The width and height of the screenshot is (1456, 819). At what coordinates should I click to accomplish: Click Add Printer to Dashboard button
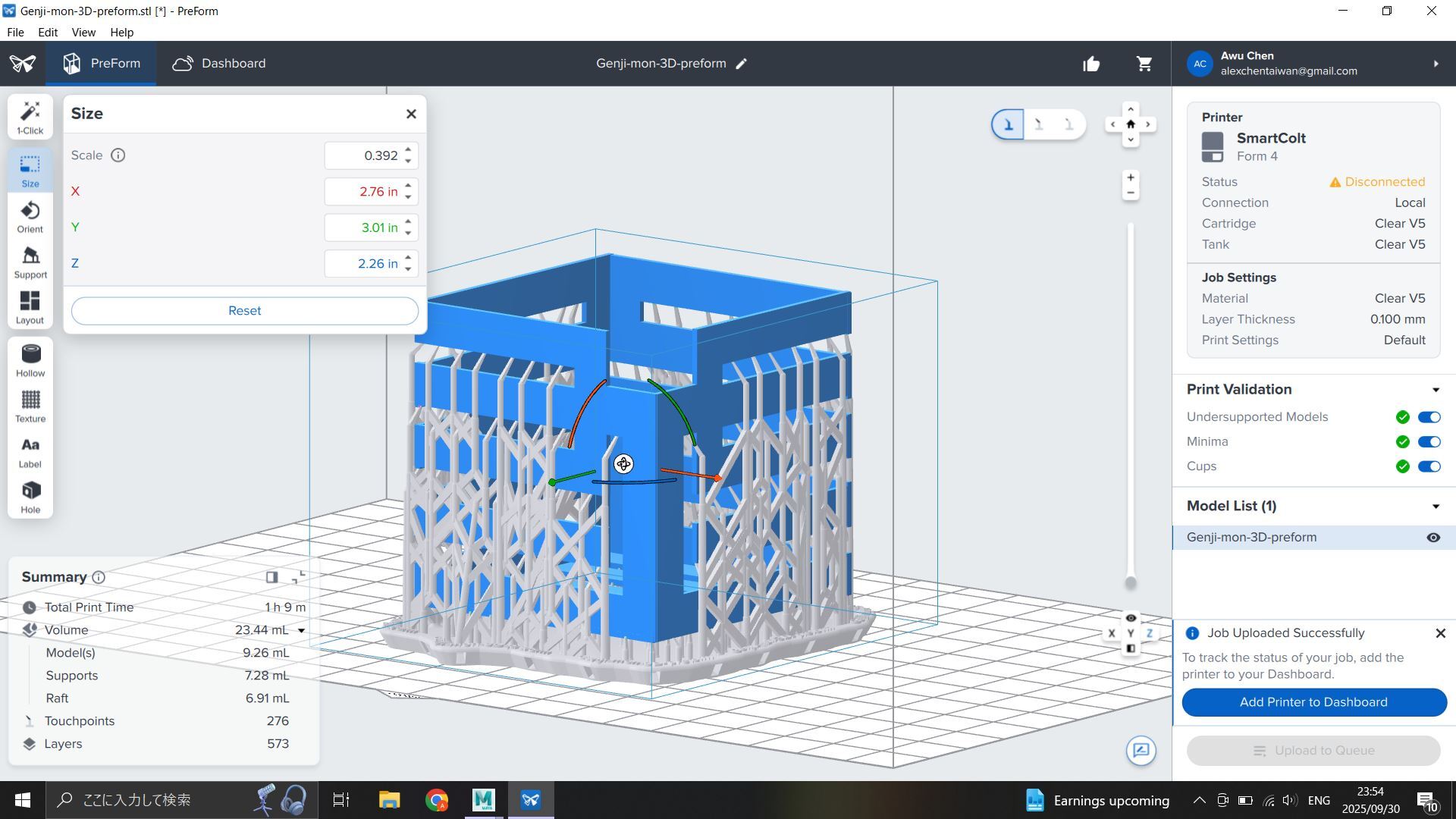coord(1313,702)
